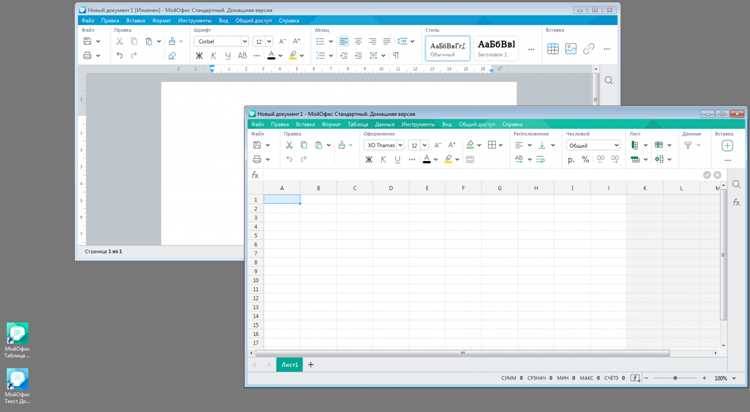This screenshot has height=412, width=750.
Task: Click spreadsheet formula bar input
Action: tap(481, 175)
